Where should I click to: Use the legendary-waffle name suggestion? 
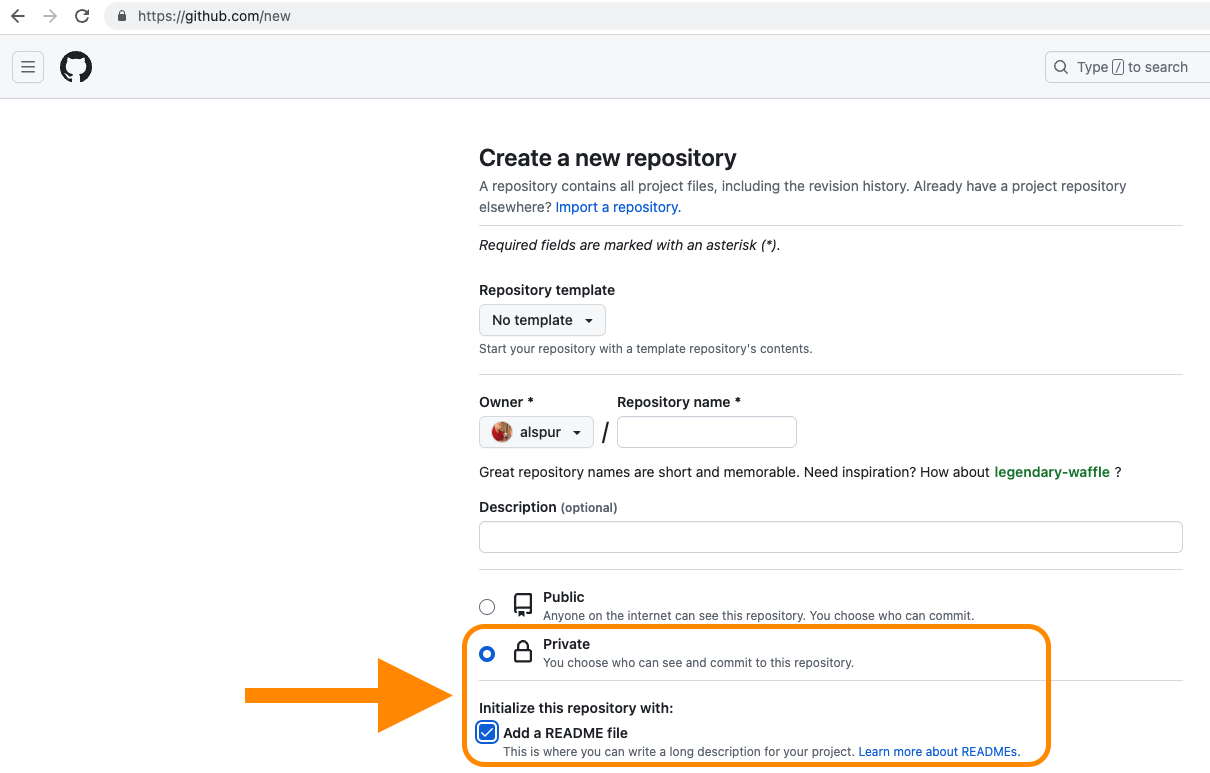point(1051,472)
